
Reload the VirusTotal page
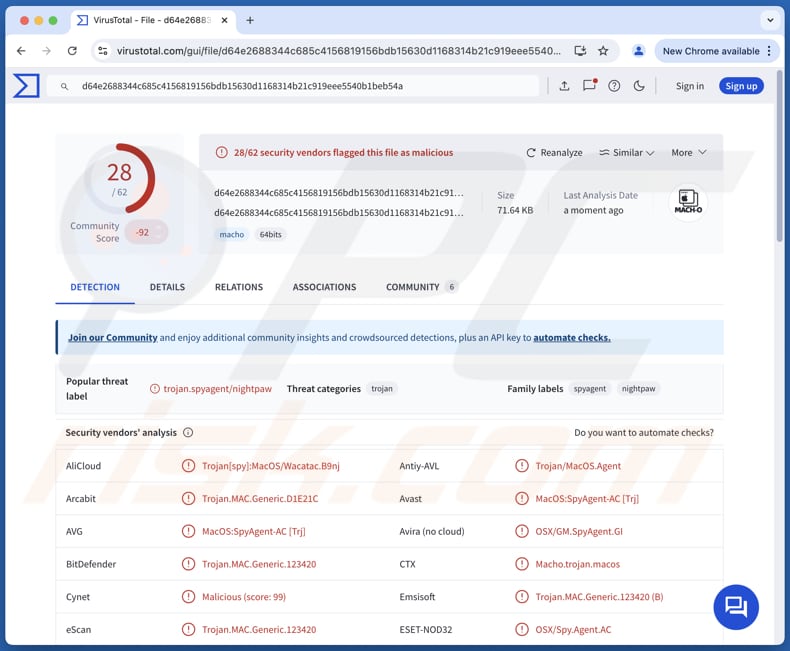tap(72, 51)
